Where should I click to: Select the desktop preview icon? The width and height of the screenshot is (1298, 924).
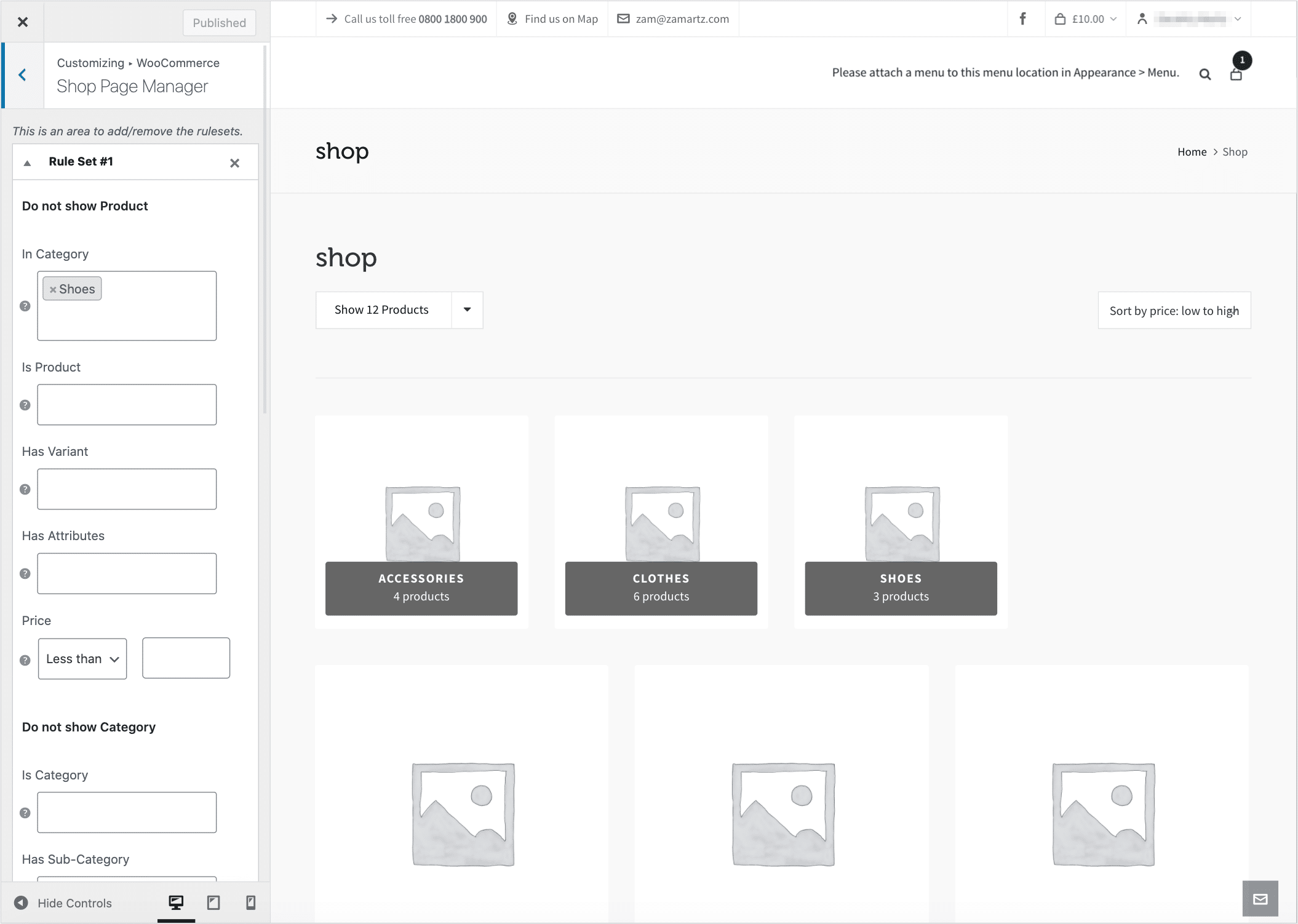176,902
